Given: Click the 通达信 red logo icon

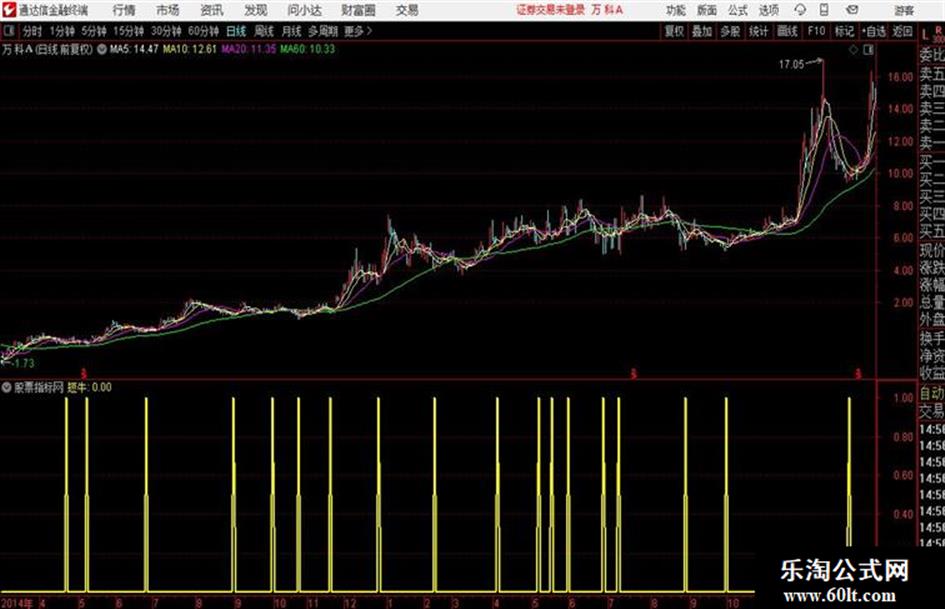Looking at the screenshot, I should click(8, 10).
